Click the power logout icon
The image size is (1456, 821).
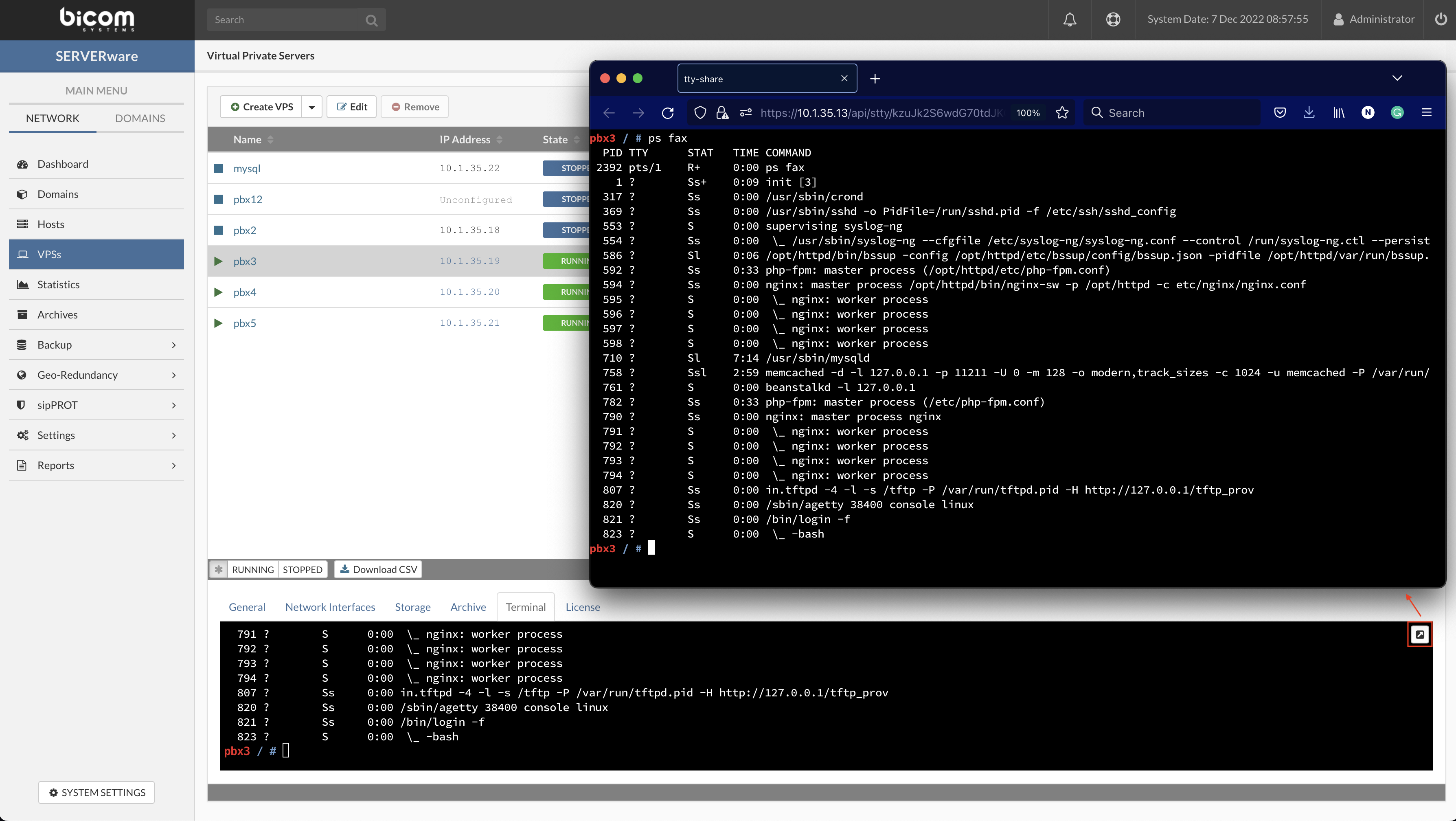[1441, 19]
